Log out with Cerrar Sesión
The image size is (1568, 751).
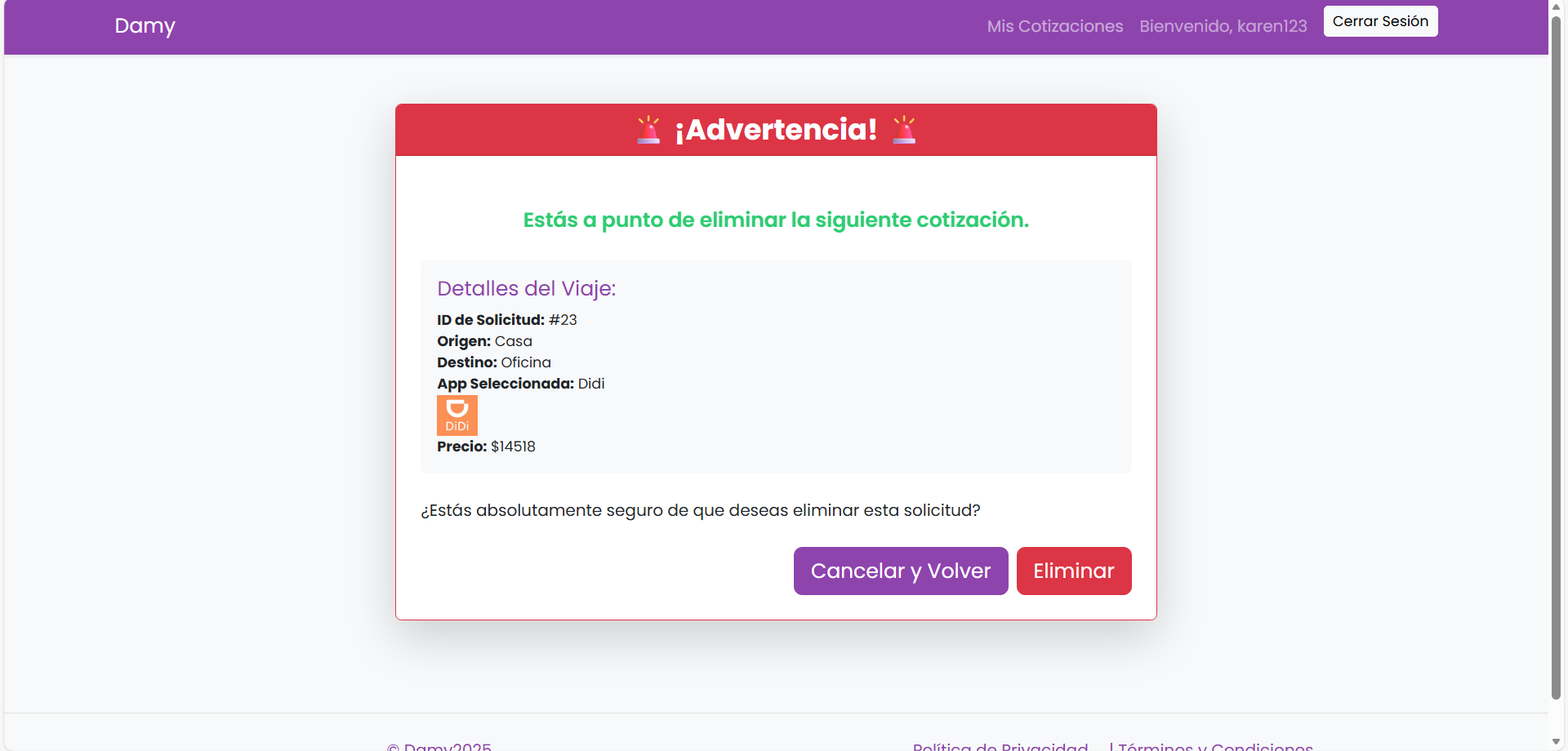[x=1380, y=21]
